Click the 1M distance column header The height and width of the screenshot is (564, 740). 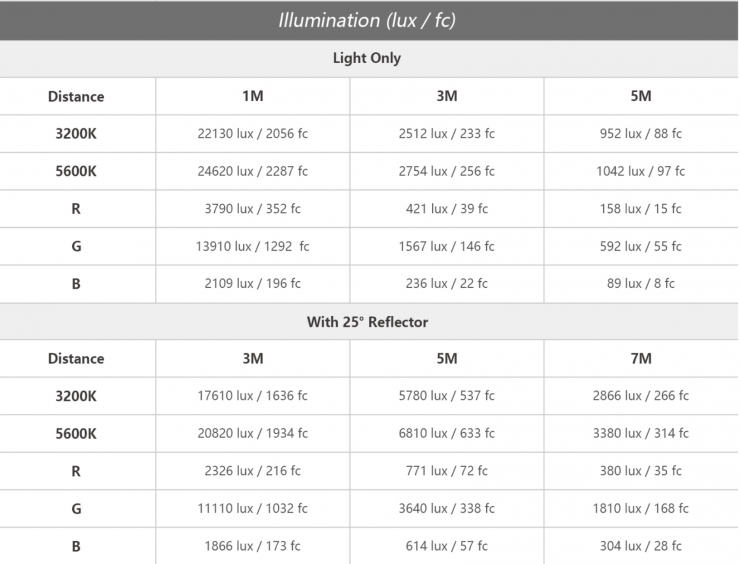(253, 96)
